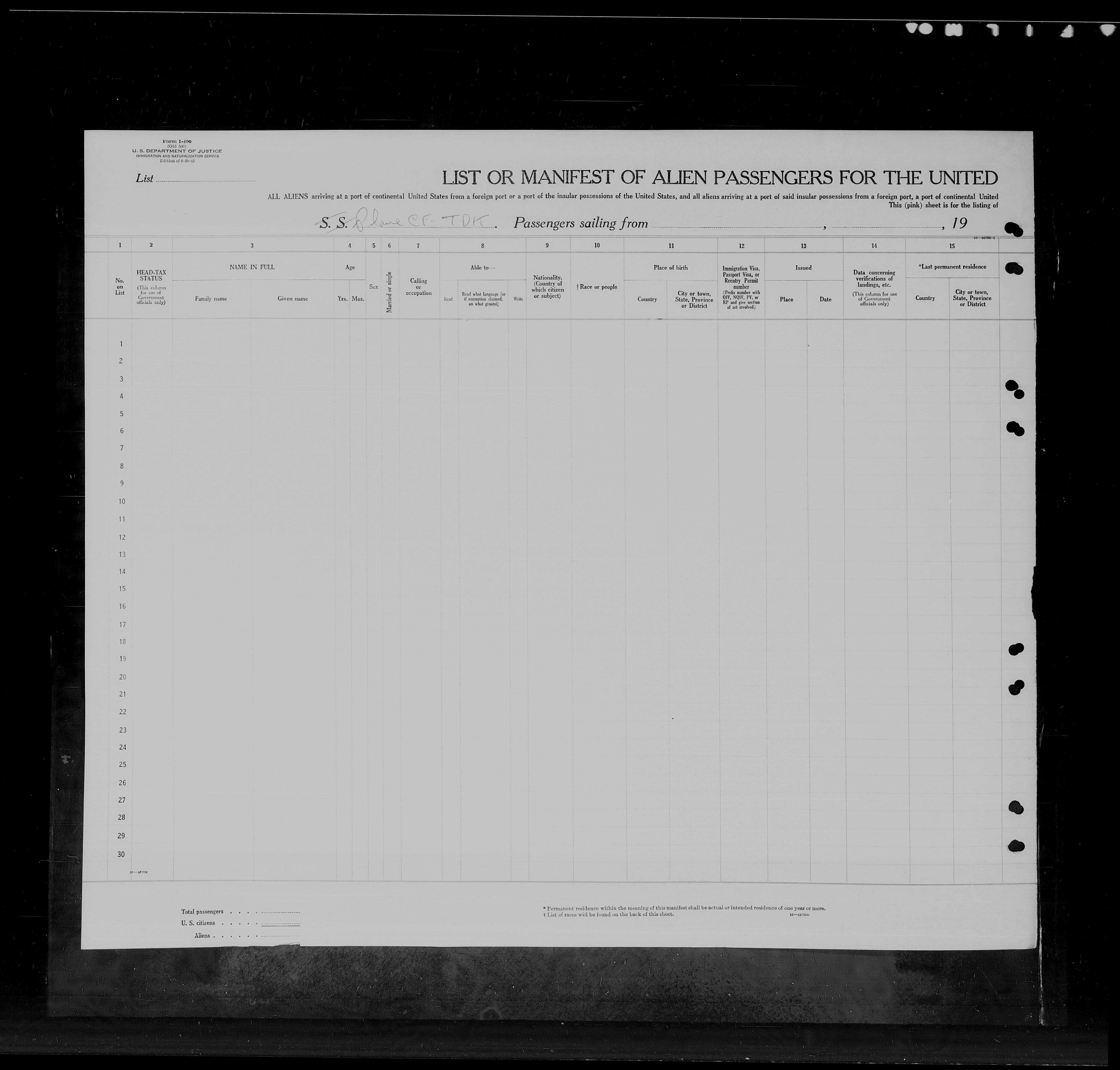This screenshot has width=1120, height=1070.
Task: Click "City or town" under Last permanent residence
Action: click(x=972, y=298)
